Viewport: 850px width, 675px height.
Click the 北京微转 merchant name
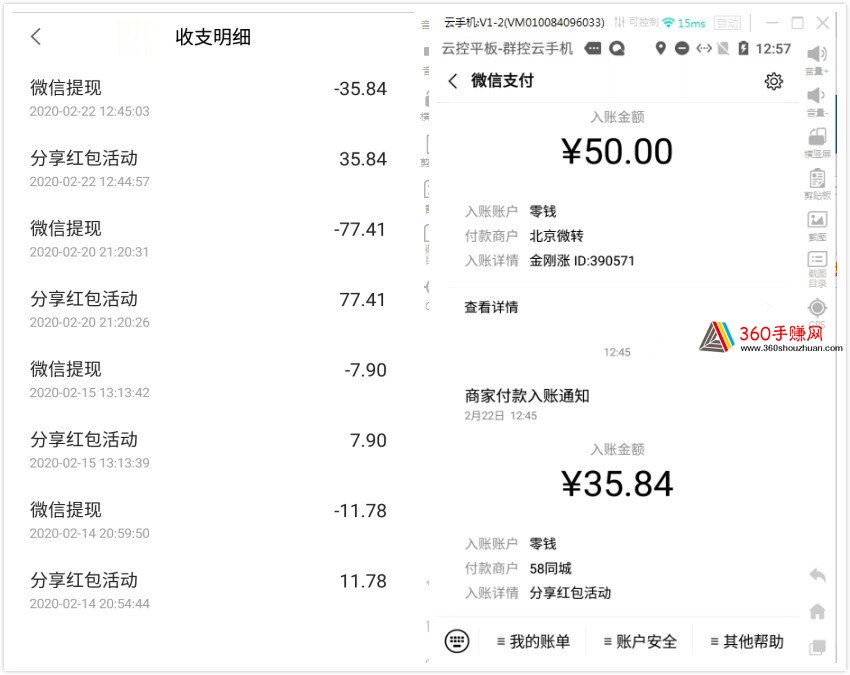click(x=556, y=236)
